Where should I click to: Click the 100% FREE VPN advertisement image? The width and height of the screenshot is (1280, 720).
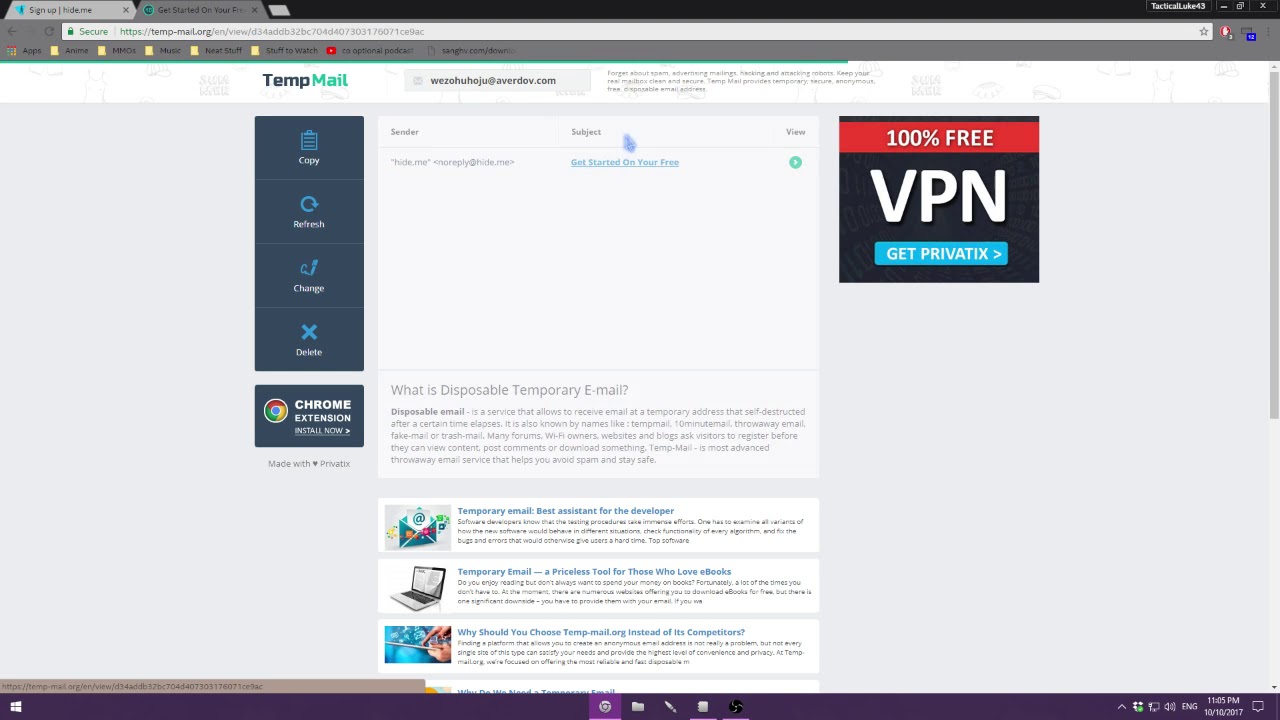939,199
